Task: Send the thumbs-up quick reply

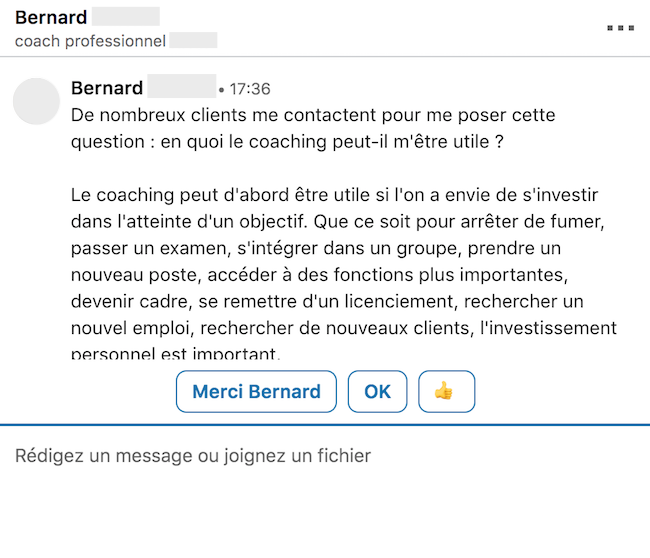Action: point(446,391)
